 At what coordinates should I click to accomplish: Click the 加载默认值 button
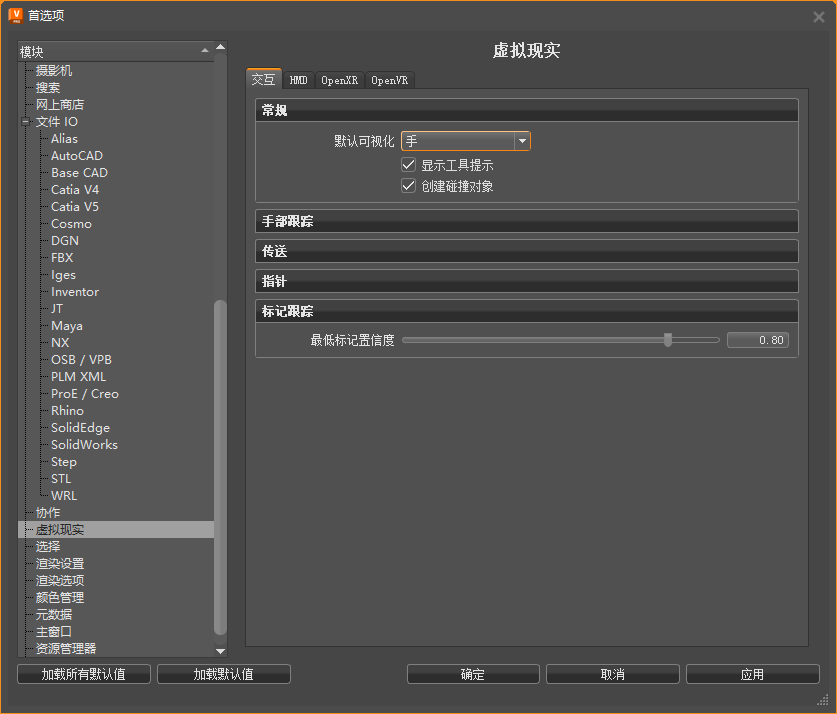coord(224,674)
